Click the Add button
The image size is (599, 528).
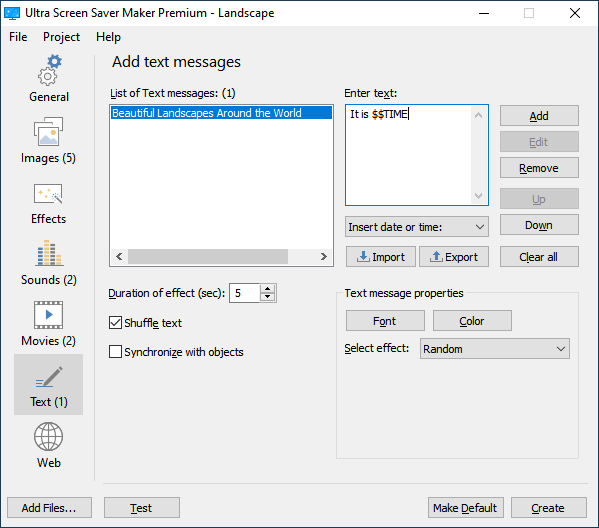click(539, 116)
